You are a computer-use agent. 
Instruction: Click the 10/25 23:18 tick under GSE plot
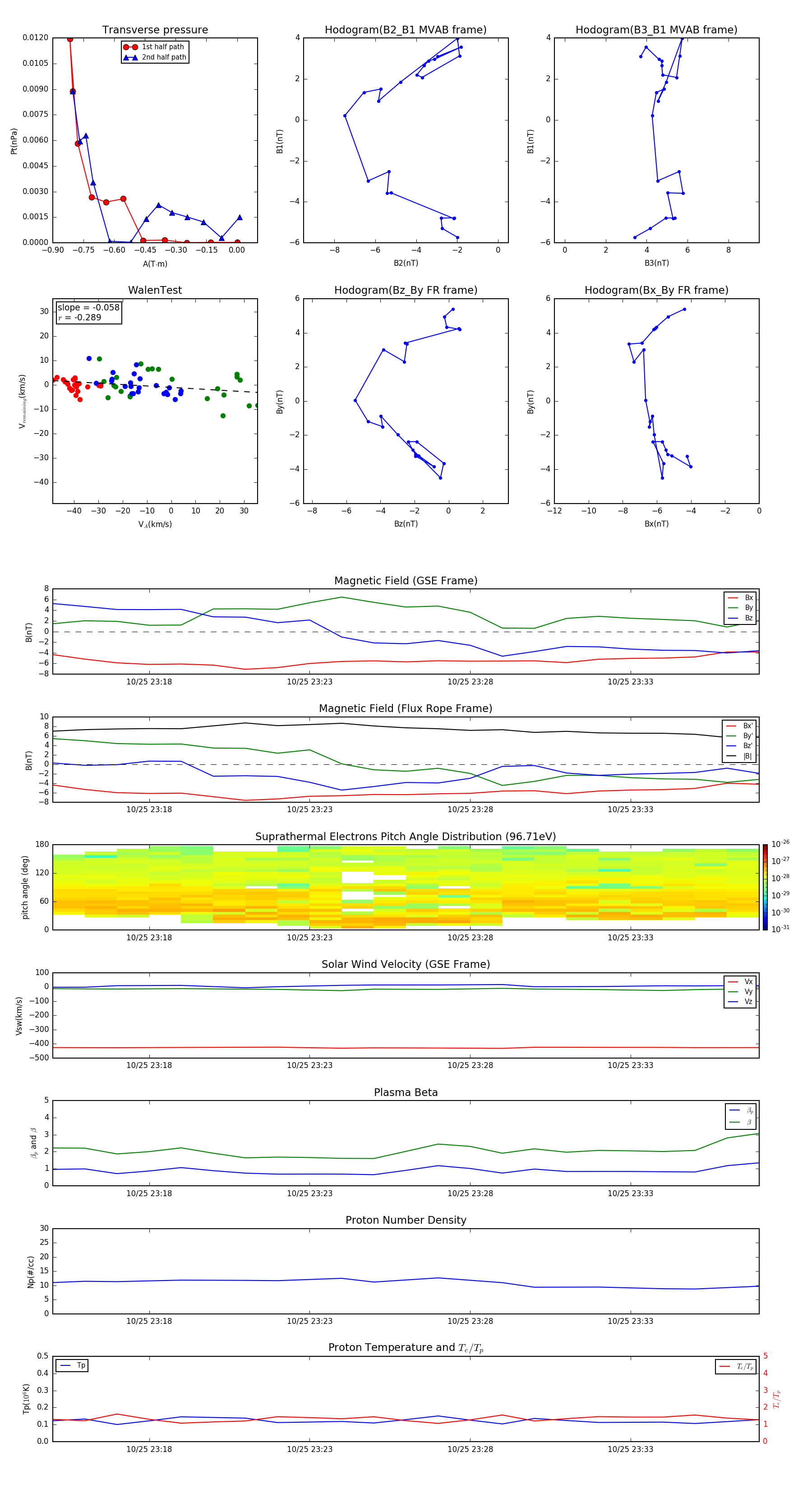(x=149, y=682)
